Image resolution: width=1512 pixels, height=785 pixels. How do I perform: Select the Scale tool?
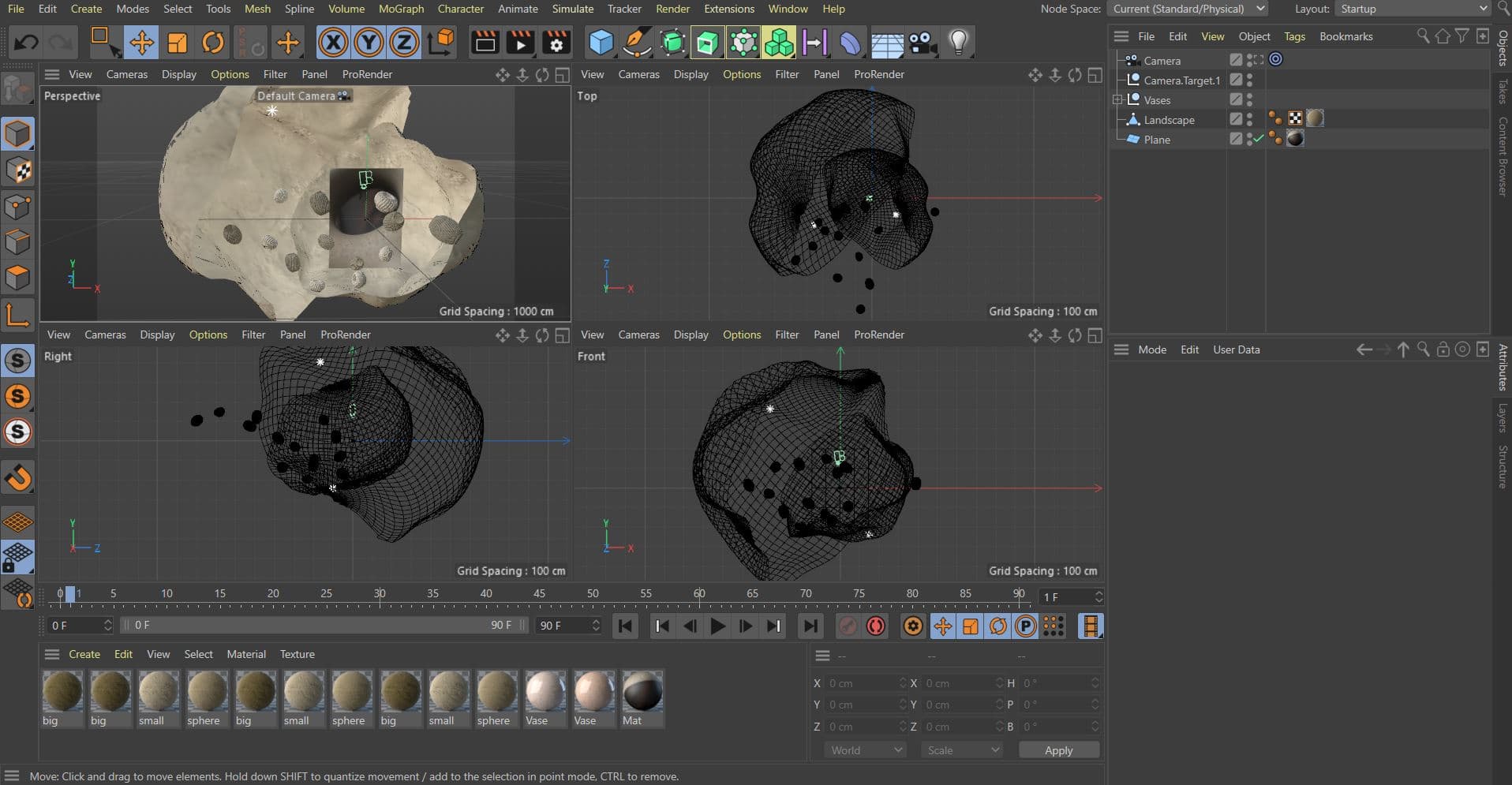tap(178, 42)
